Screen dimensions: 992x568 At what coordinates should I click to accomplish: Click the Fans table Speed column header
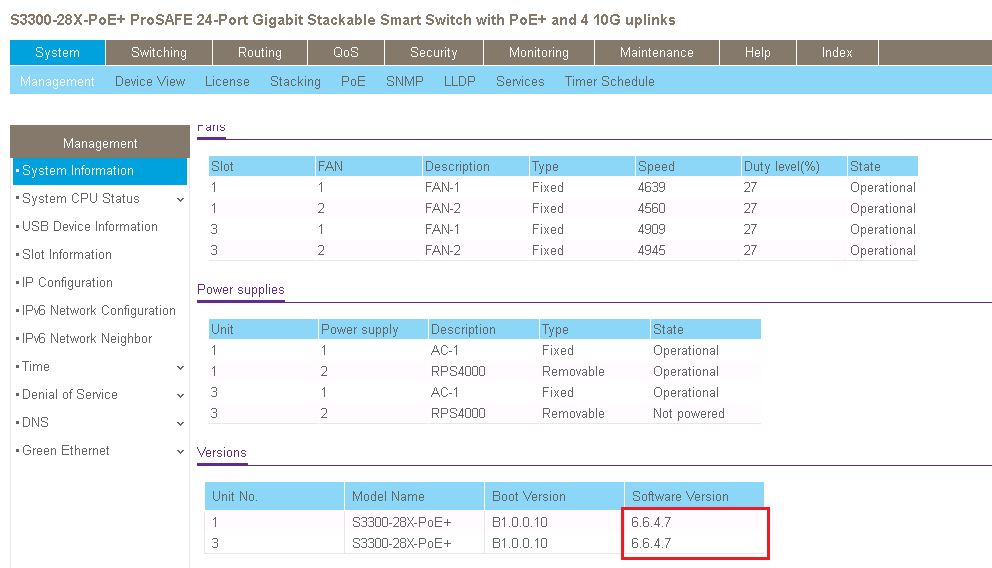[688, 166]
